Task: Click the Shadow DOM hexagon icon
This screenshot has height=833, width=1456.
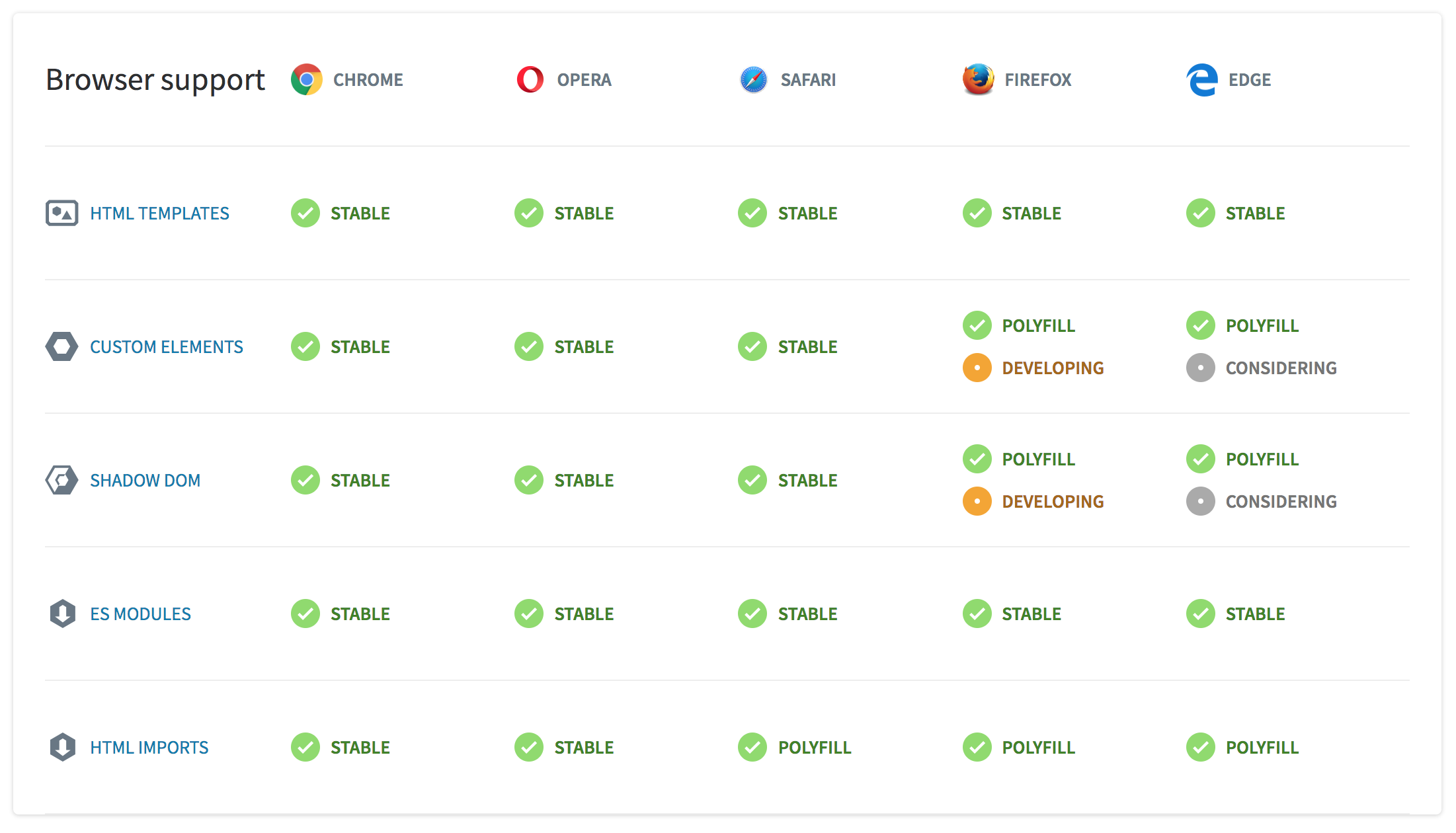Action: 62,480
